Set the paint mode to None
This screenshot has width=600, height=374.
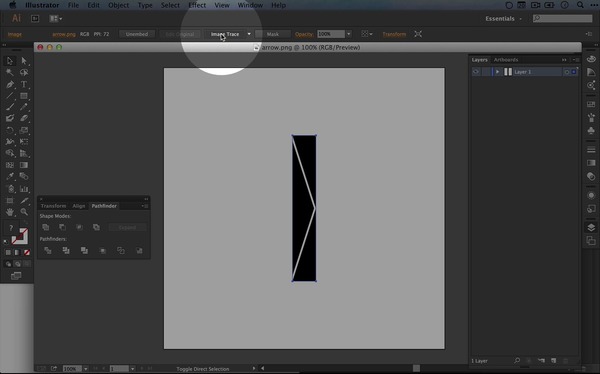[x=27, y=253]
